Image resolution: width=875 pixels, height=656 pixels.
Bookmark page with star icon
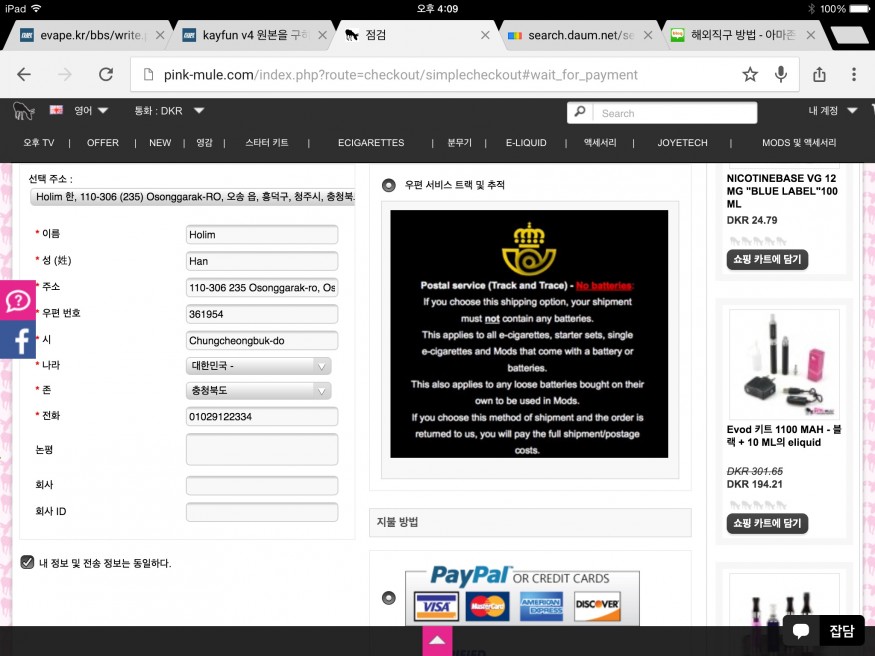(750, 75)
